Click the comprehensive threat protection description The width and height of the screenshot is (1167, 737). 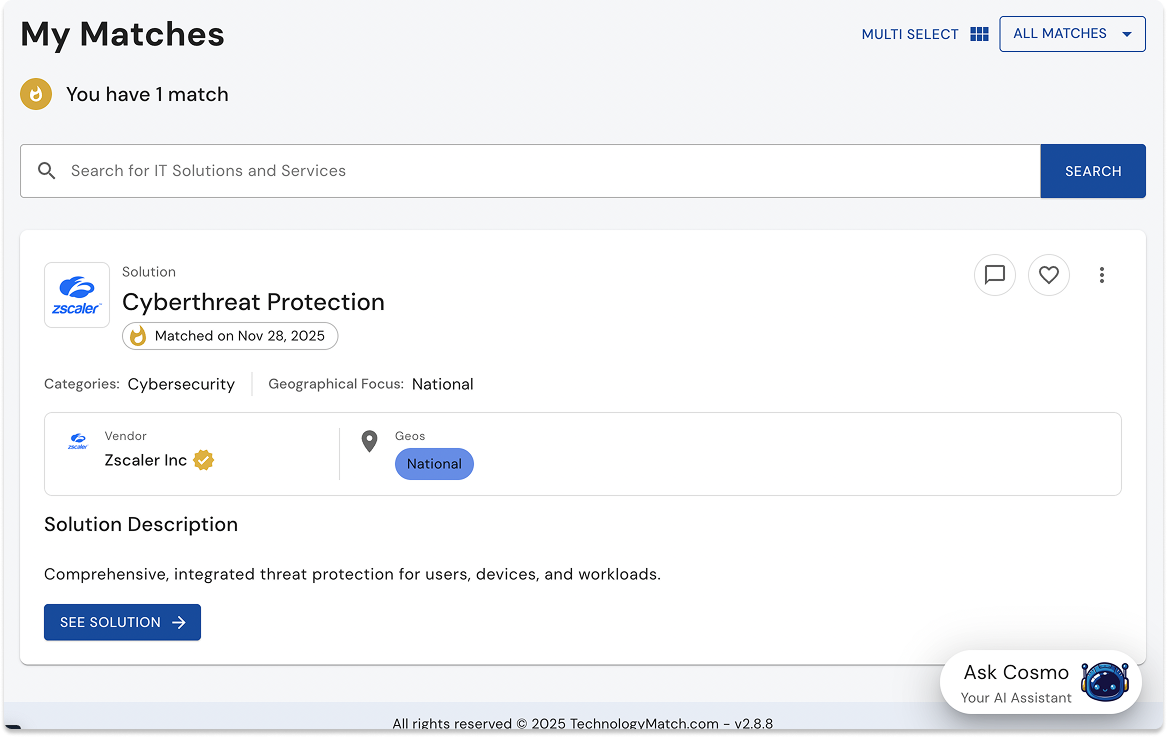point(352,574)
